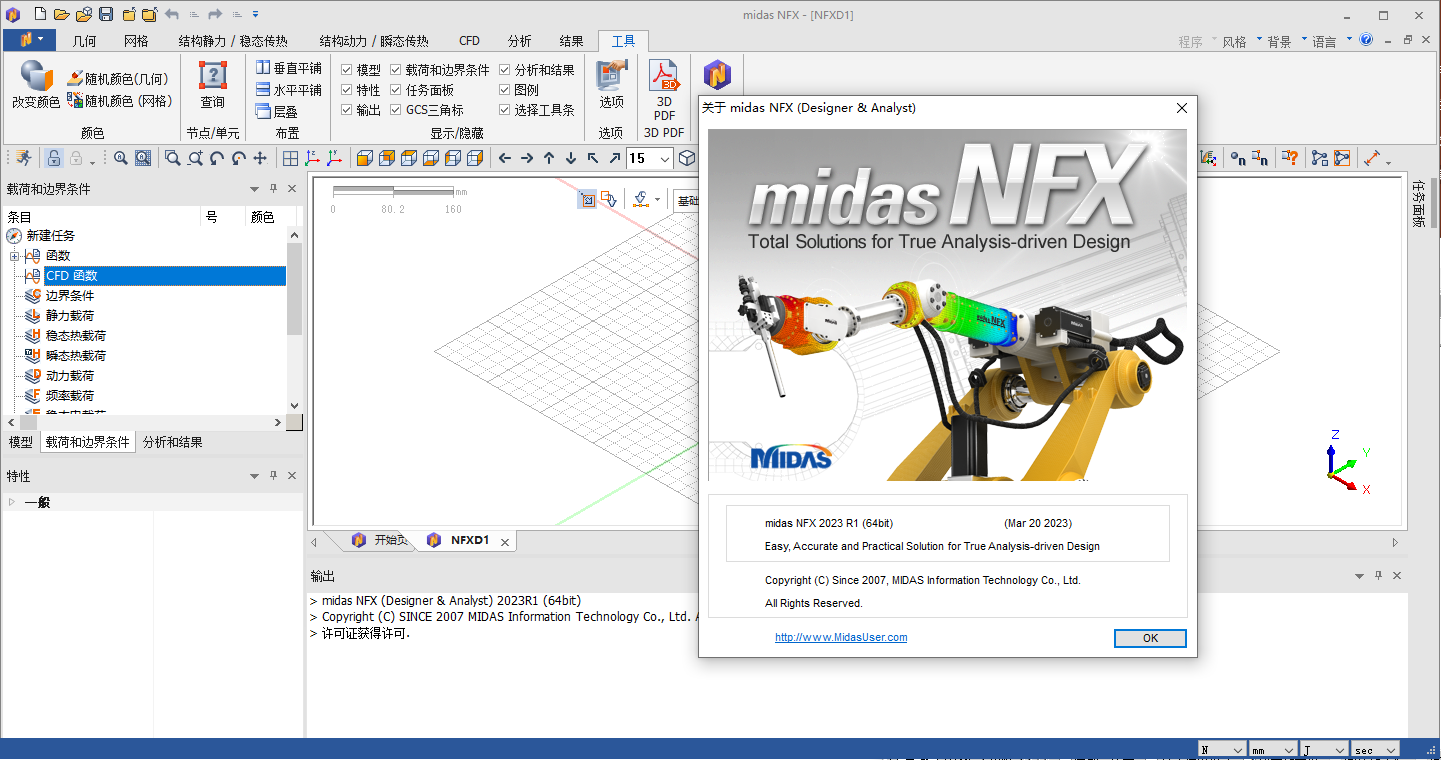Click the blue help question-mark icon

click(1366, 40)
